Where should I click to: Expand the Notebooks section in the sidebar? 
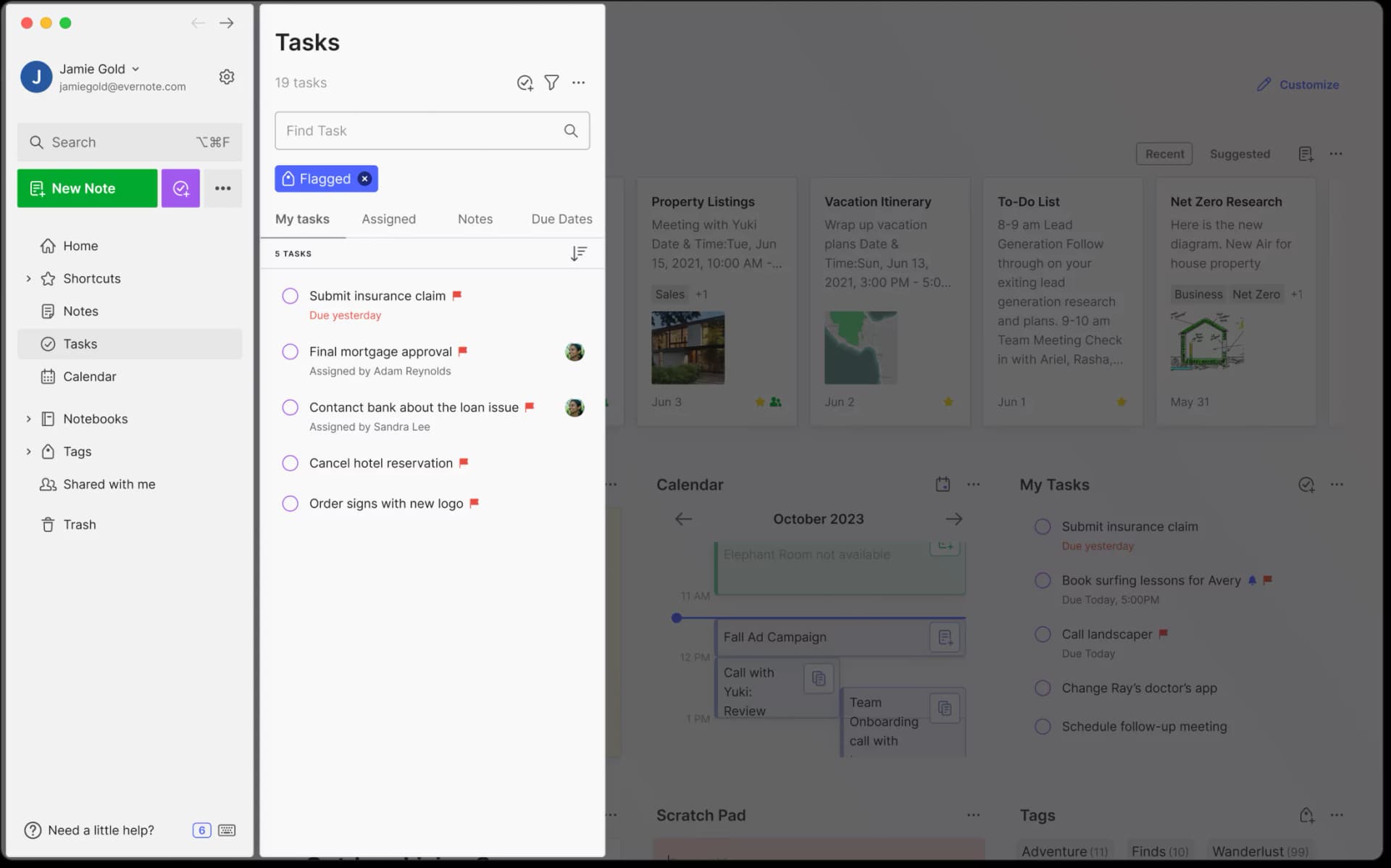point(29,419)
